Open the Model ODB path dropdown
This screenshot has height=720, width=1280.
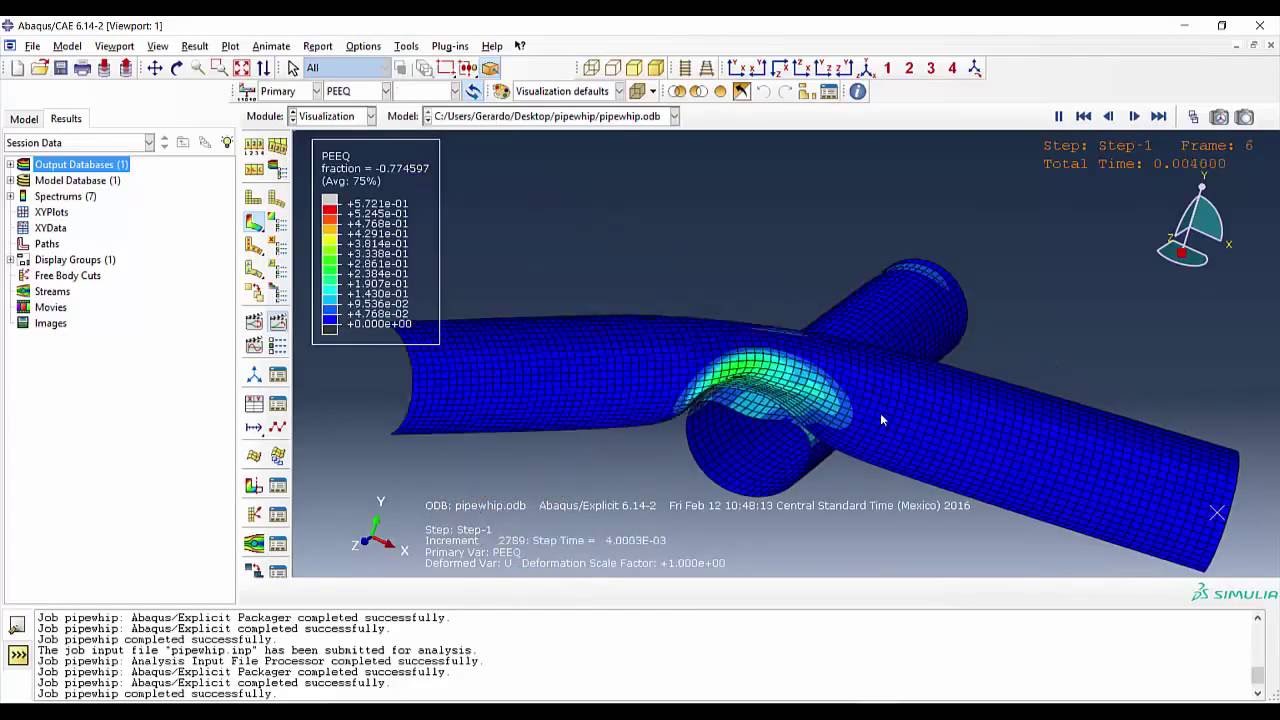tap(674, 116)
